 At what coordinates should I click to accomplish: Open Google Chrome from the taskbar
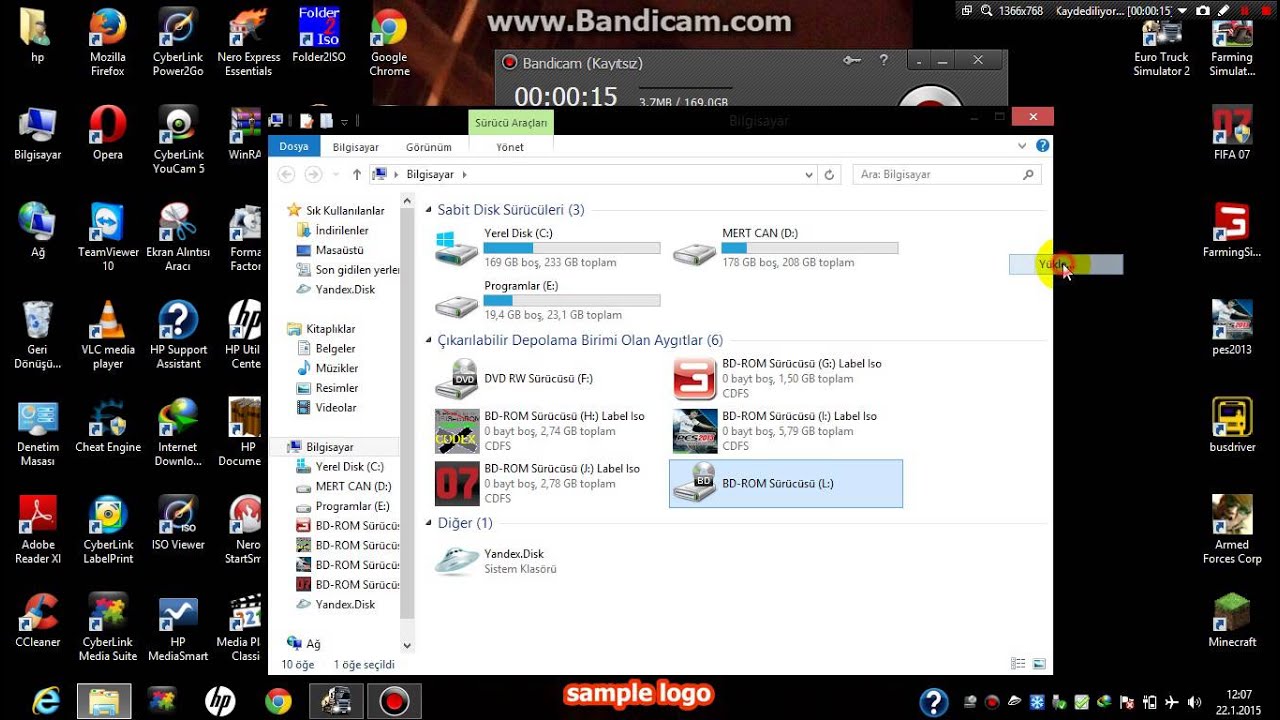(x=278, y=701)
